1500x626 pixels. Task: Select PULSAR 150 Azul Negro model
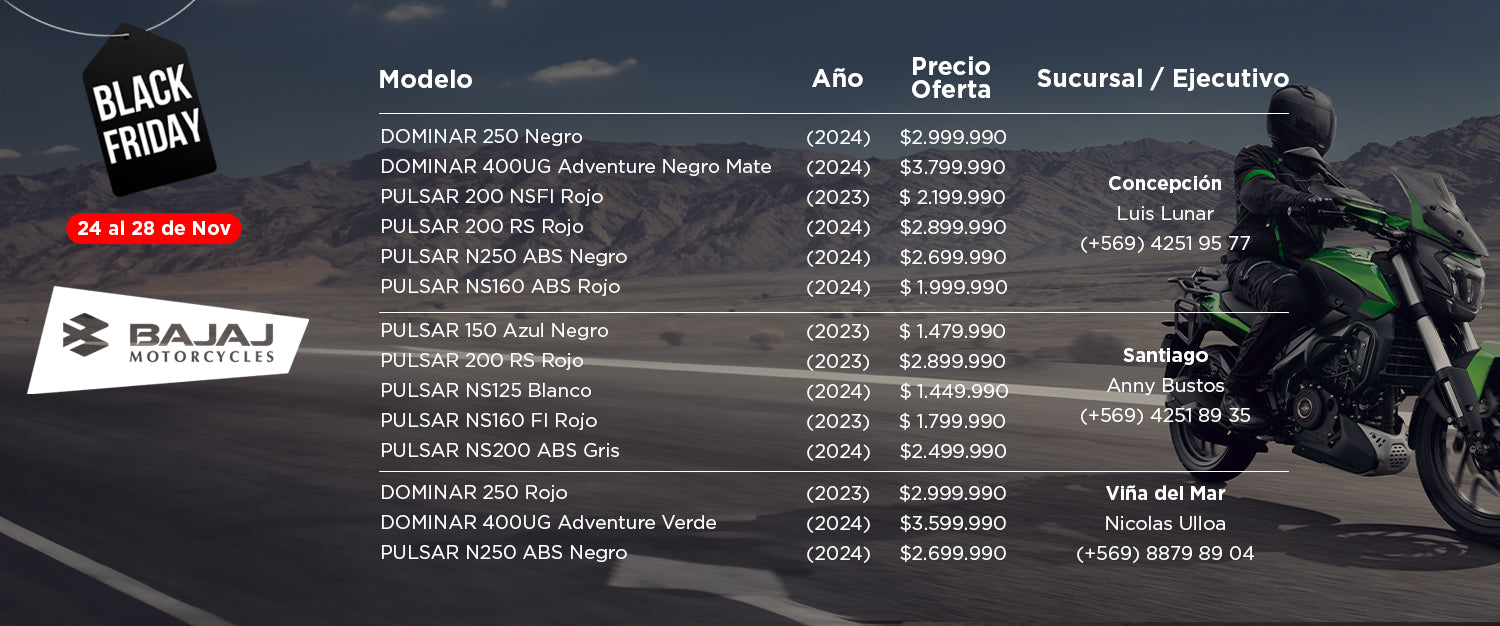(x=494, y=331)
